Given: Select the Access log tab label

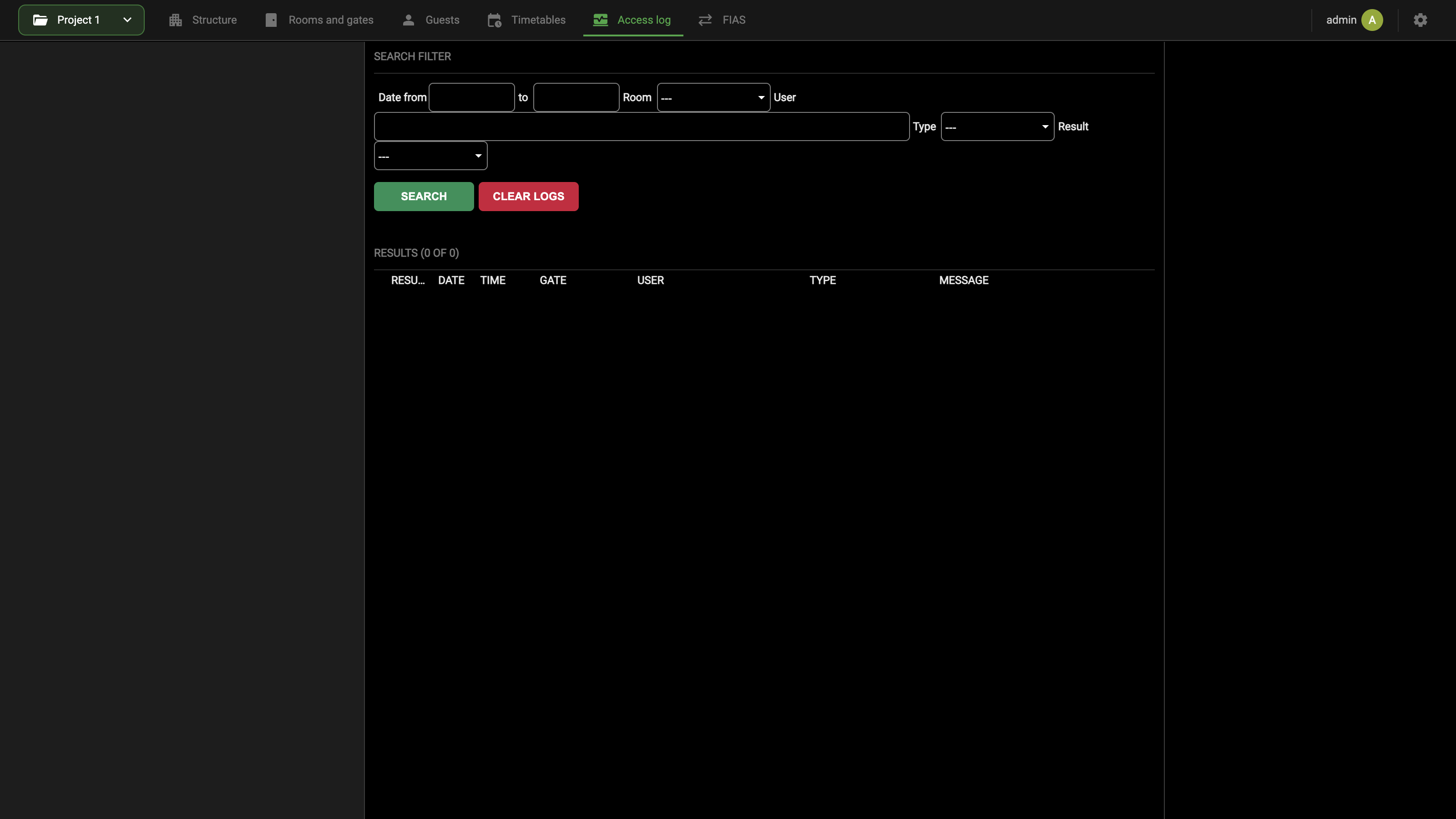Looking at the screenshot, I should point(644,20).
